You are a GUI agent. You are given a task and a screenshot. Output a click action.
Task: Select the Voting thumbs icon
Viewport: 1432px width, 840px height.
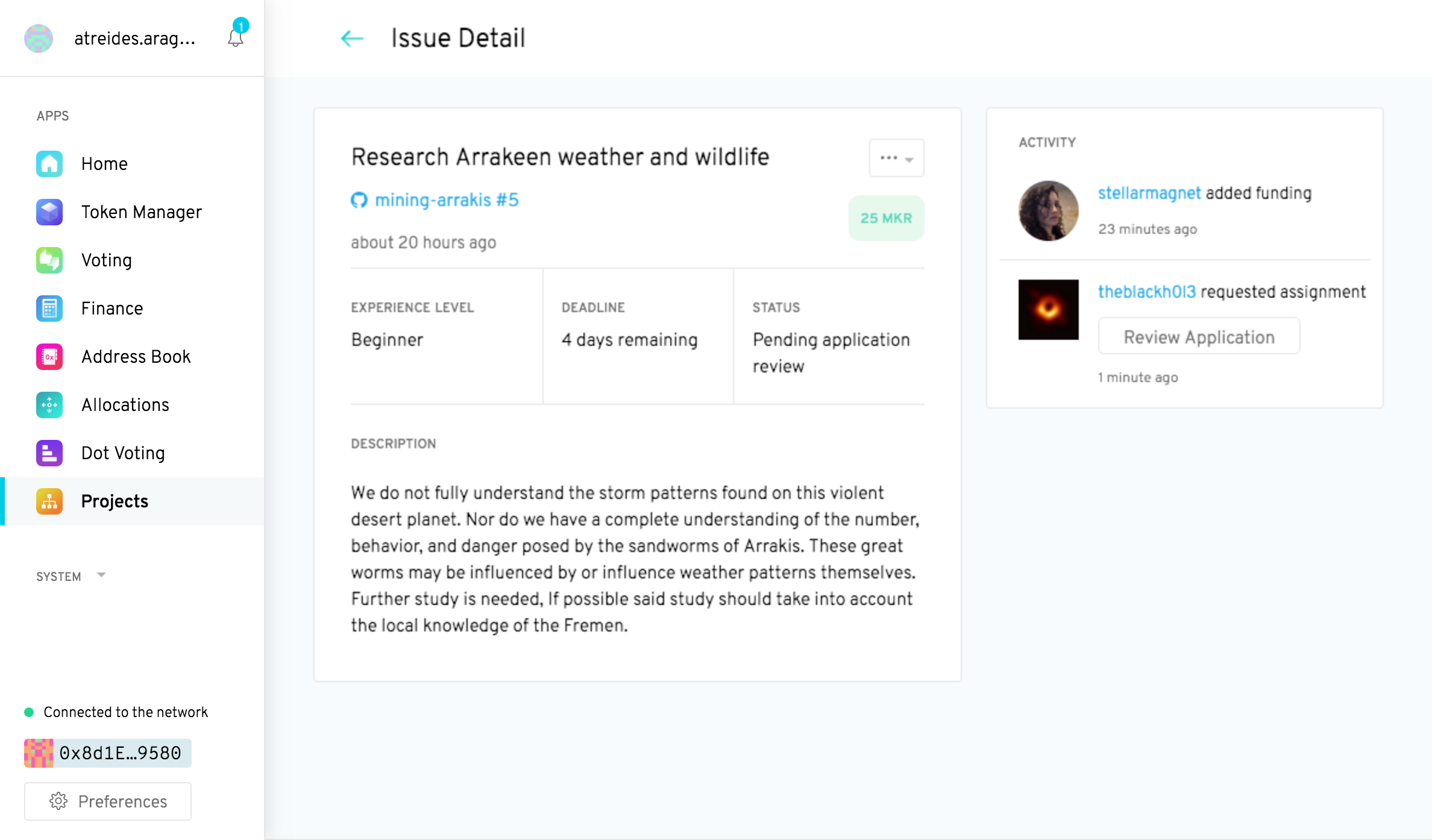pos(49,260)
